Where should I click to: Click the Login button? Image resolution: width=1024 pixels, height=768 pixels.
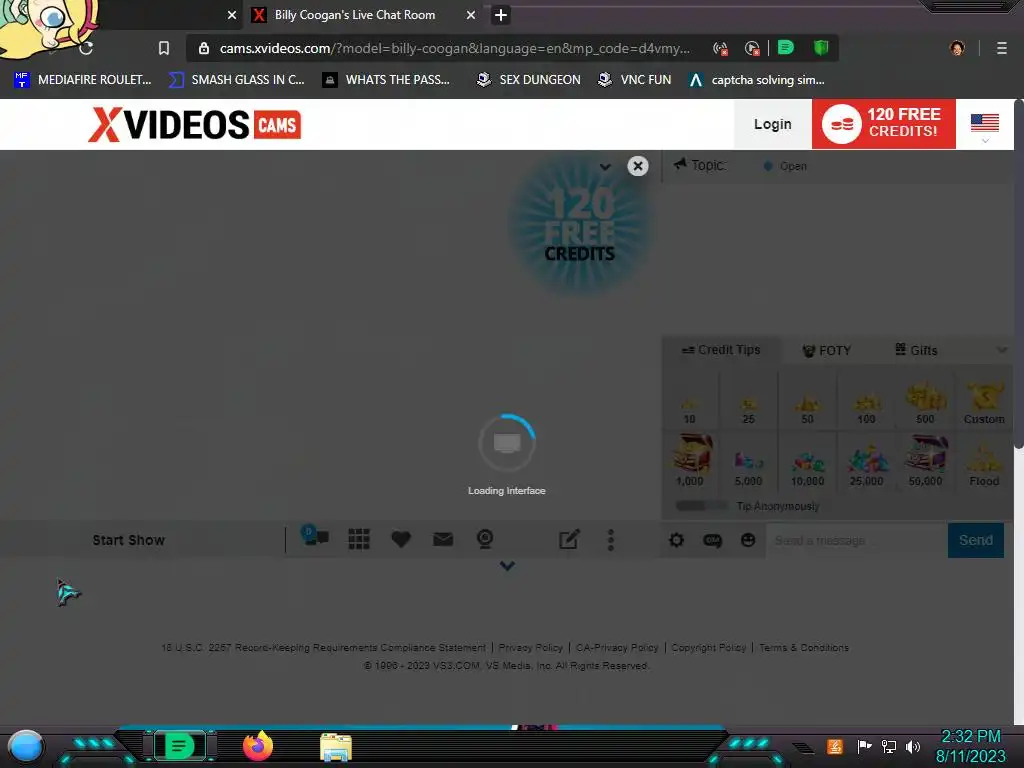coord(773,124)
